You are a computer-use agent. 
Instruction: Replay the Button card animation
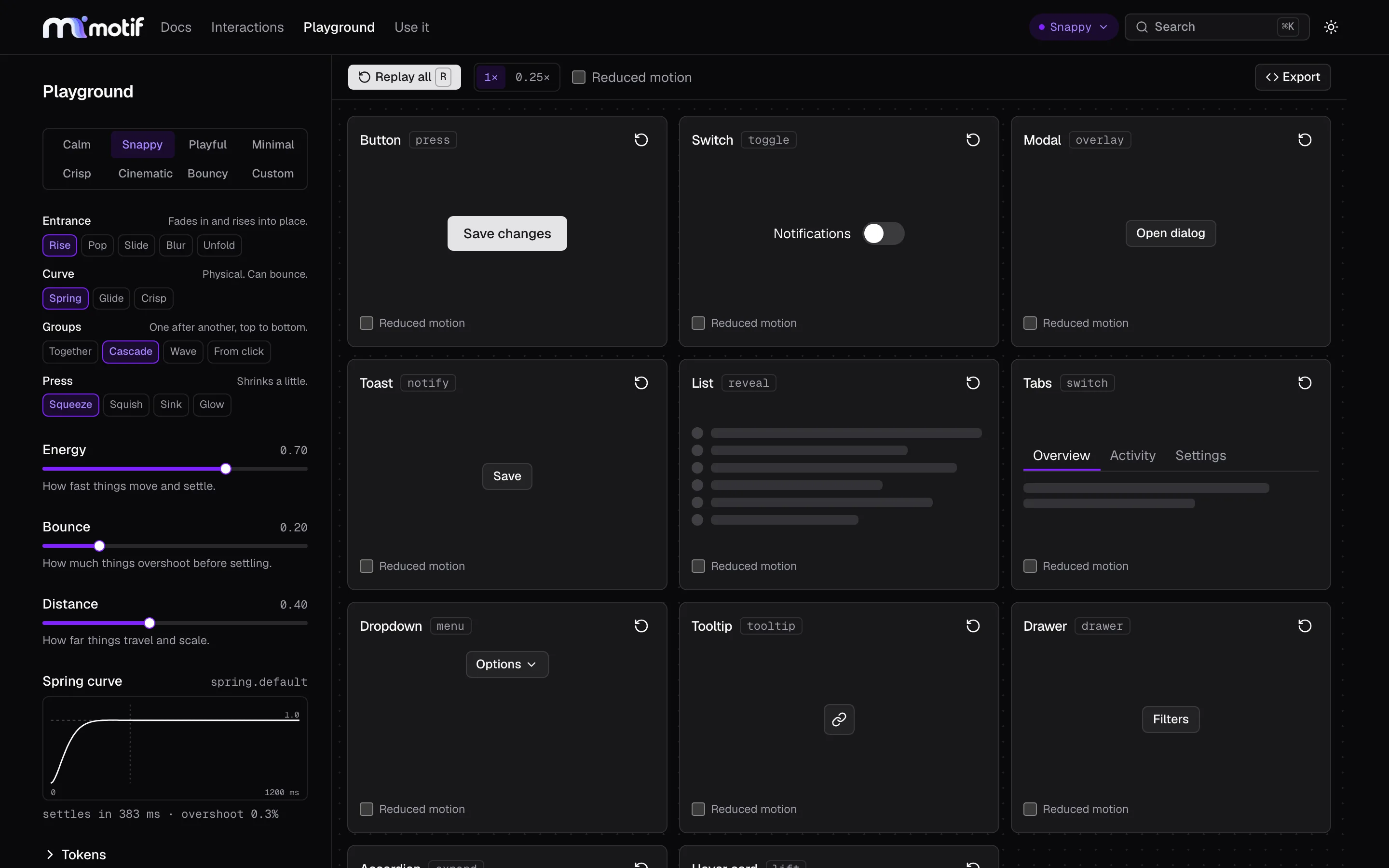coord(641,140)
